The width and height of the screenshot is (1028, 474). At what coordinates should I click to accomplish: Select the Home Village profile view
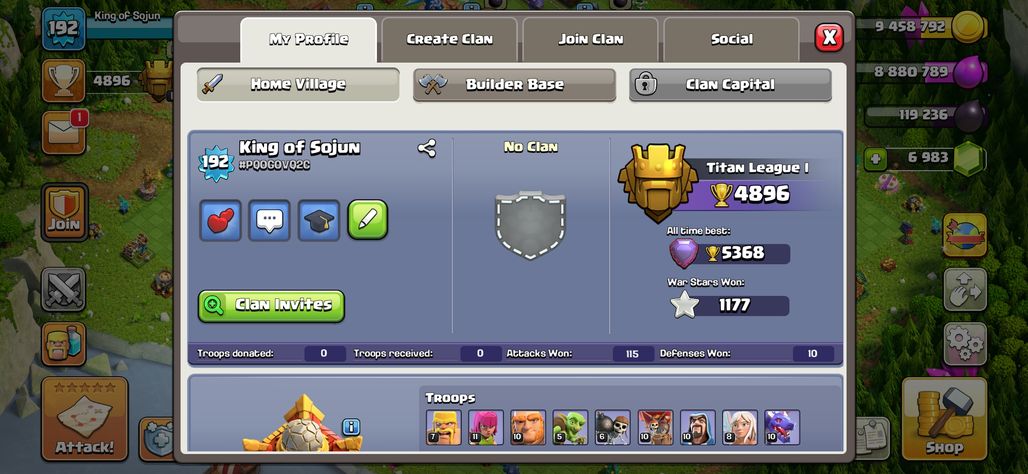pos(298,85)
